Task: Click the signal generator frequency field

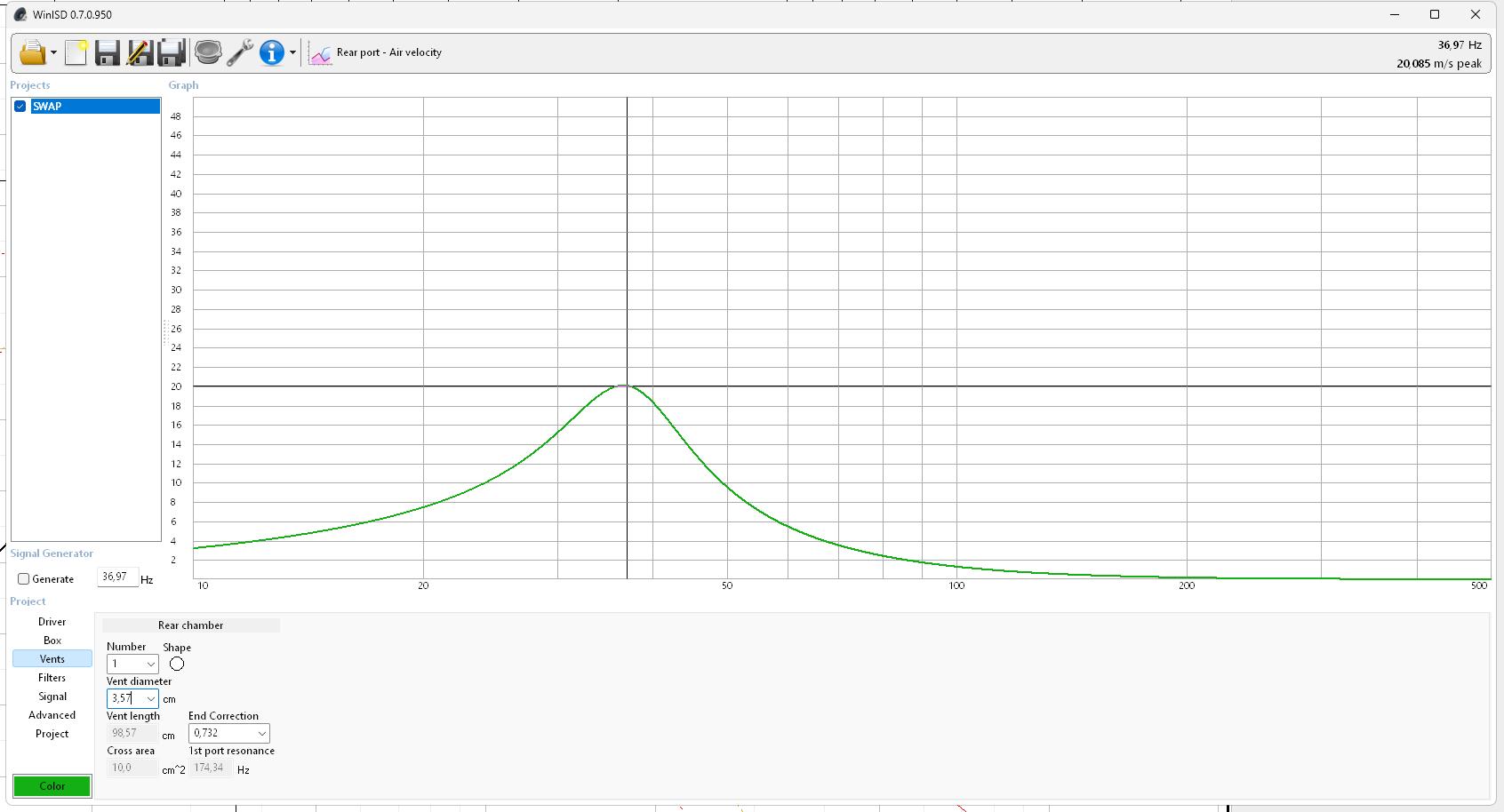Action: coord(116,577)
